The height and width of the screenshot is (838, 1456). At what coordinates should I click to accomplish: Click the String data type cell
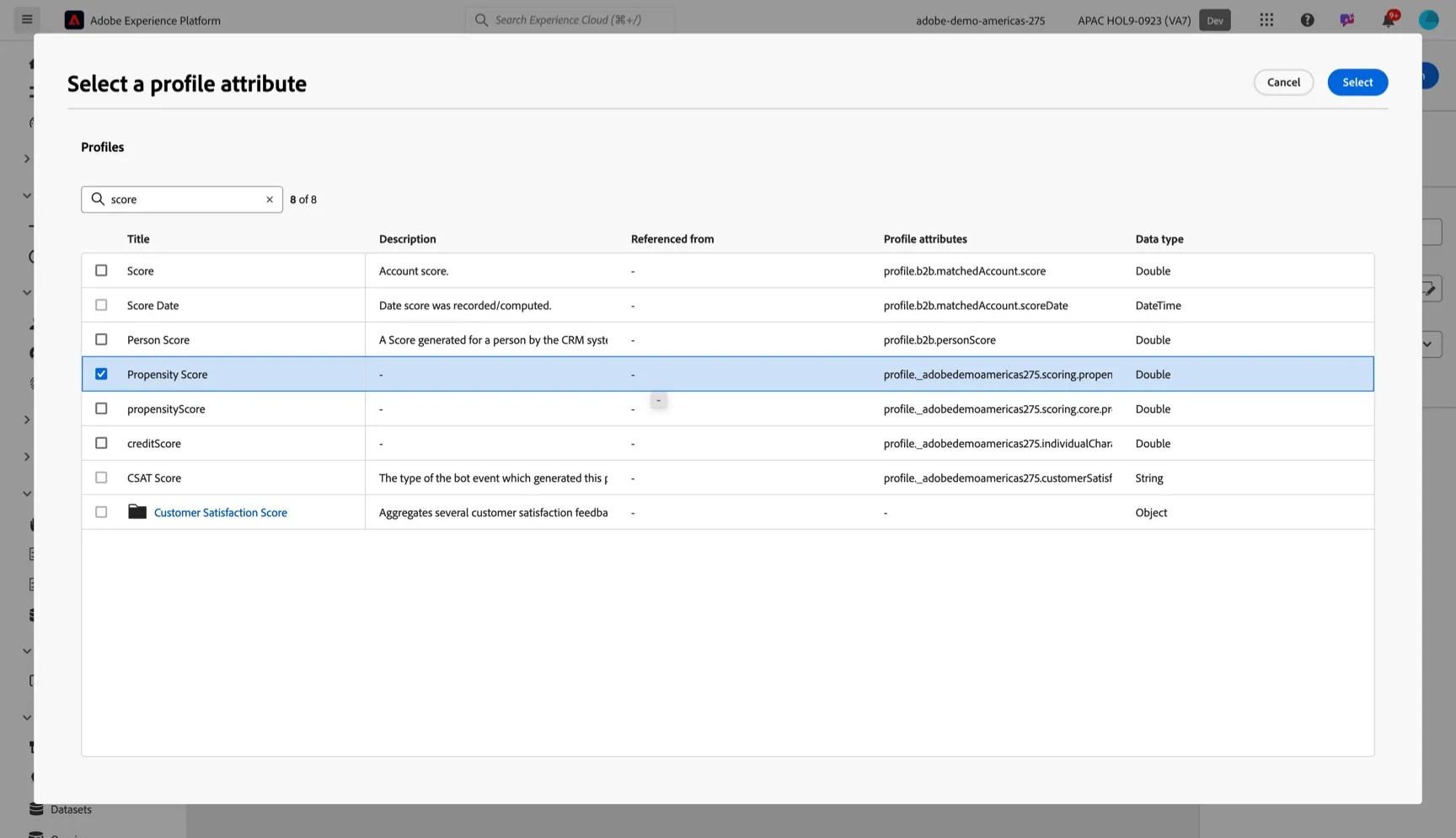click(1149, 478)
